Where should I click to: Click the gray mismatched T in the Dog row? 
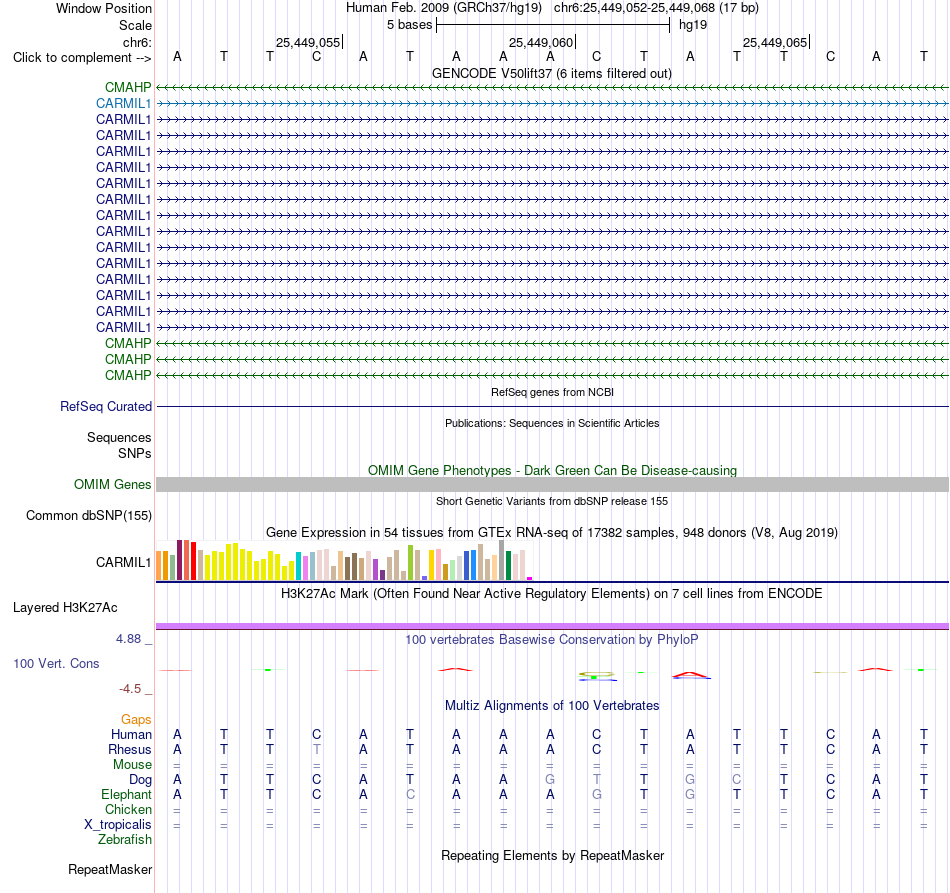coord(597,779)
